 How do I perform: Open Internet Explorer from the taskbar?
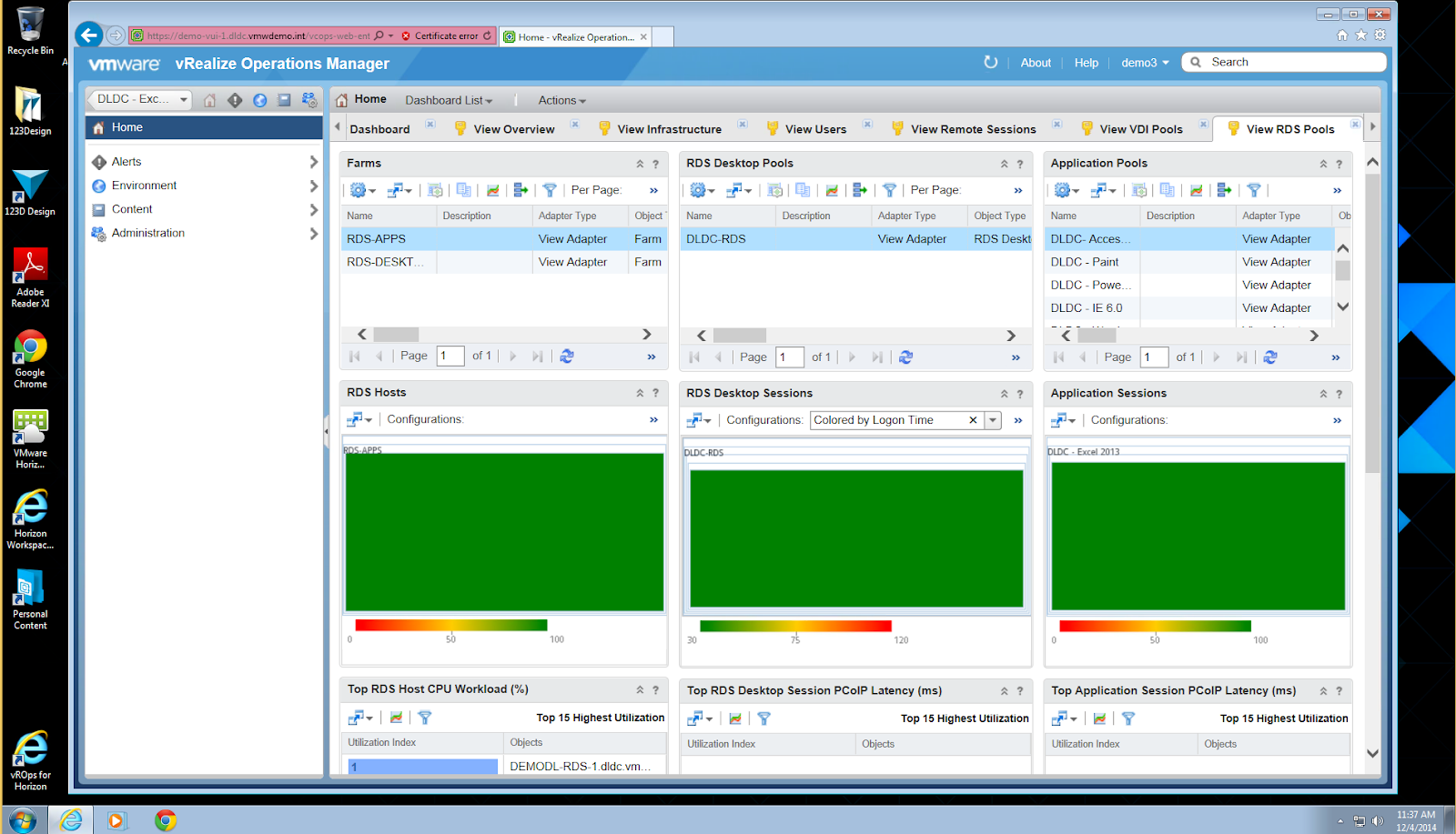click(x=70, y=820)
